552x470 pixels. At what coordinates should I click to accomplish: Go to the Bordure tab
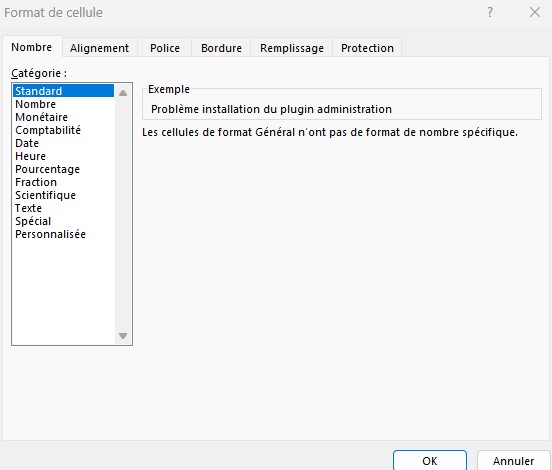tap(221, 48)
